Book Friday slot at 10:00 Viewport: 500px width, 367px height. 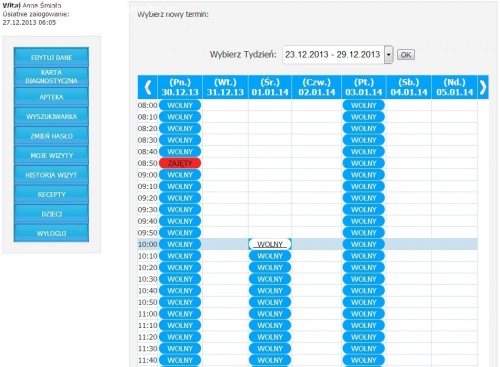364,244
